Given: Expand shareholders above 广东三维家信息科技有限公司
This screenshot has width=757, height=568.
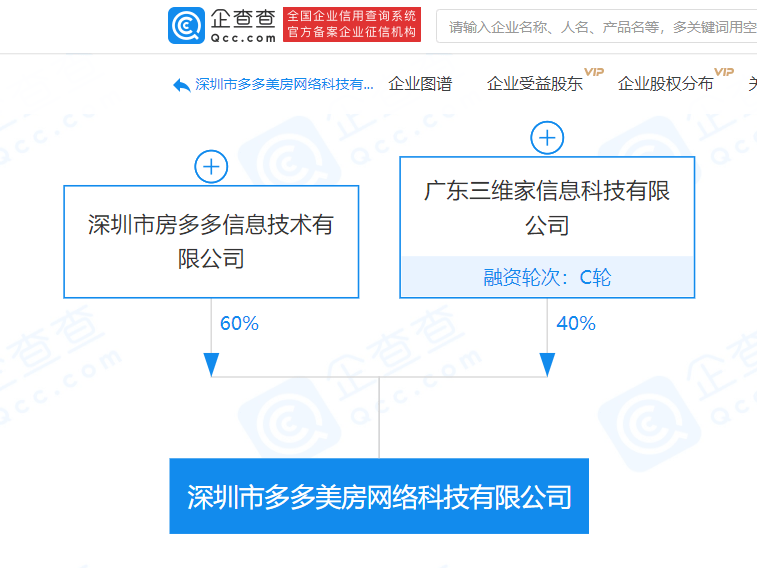Looking at the screenshot, I should (547, 138).
